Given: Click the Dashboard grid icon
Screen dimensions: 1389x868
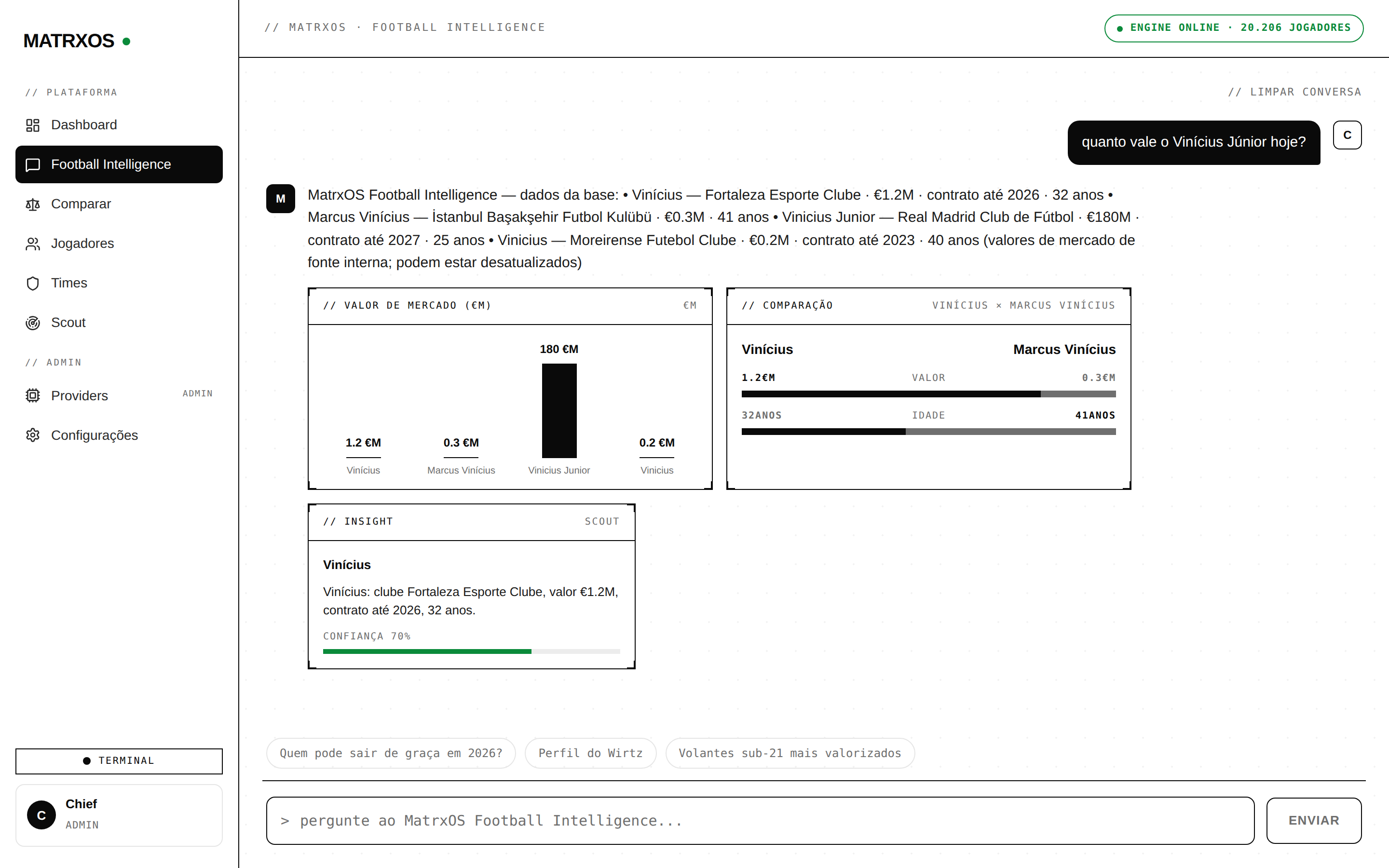Looking at the screenshot, I should [x=33, y=125].
